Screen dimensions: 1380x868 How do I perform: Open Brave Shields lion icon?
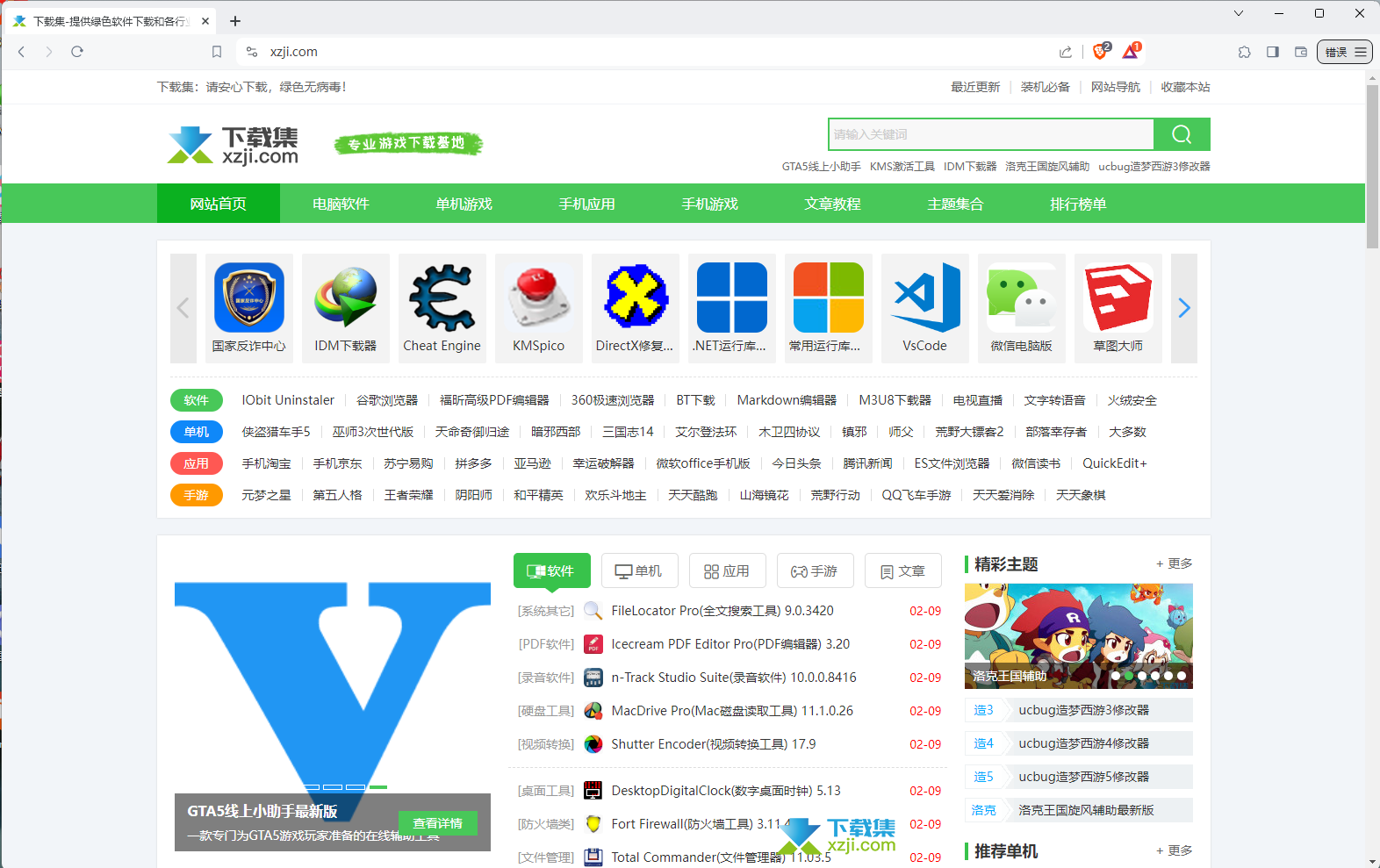(1099, 52)
